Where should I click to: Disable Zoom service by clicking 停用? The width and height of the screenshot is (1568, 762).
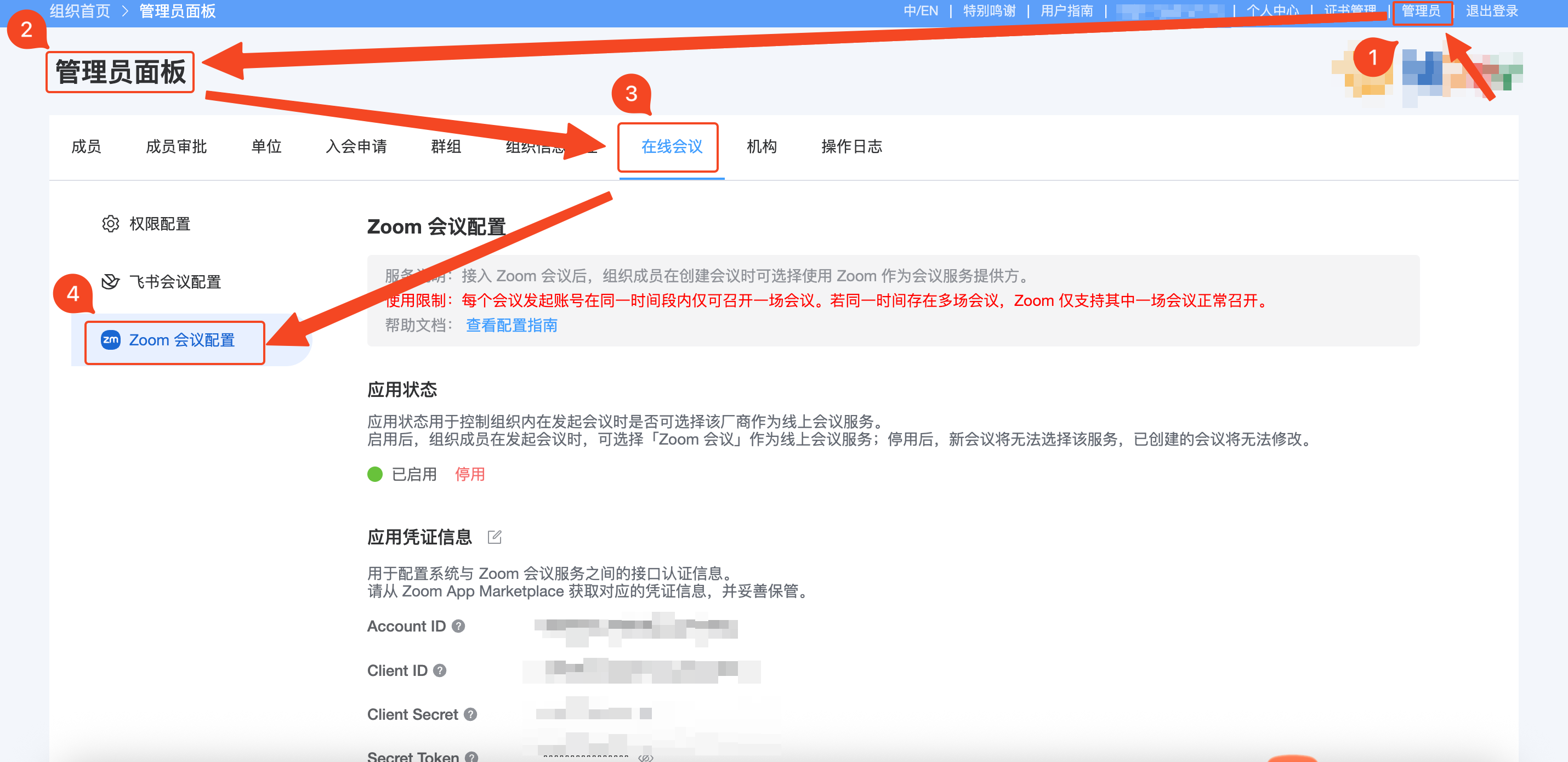pos(470,474)
